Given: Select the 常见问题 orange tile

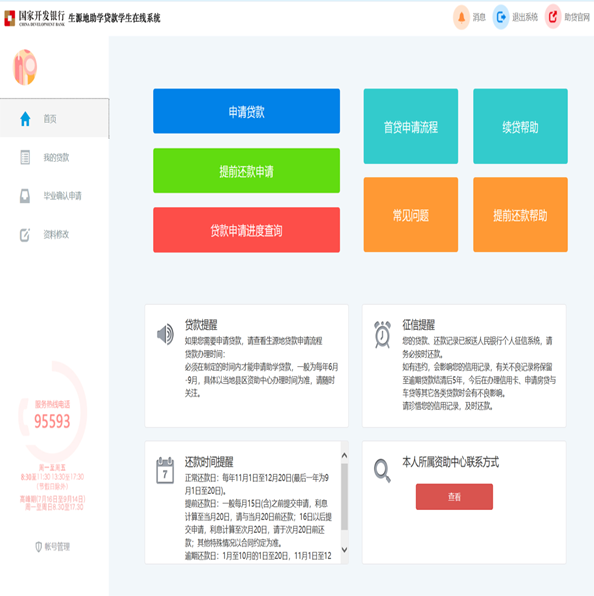Looking at the screenshot, I should [x=411, y=215].
